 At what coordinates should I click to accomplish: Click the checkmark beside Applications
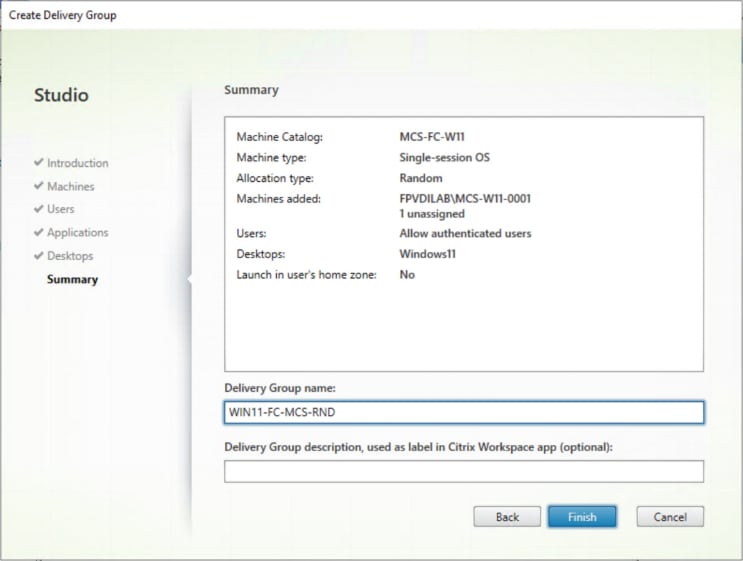point(39,232)
